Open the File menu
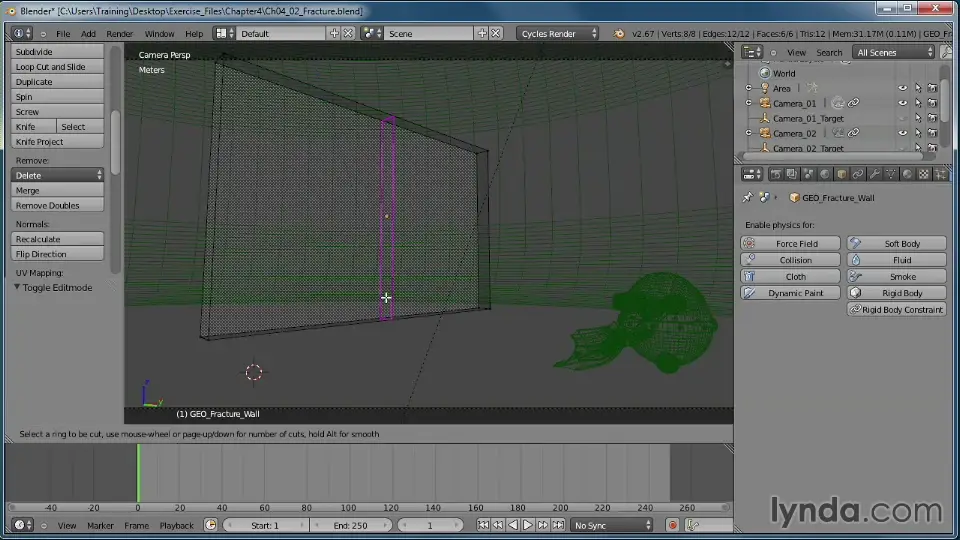The height and width of the screenshot is (540, 960). 63,34
